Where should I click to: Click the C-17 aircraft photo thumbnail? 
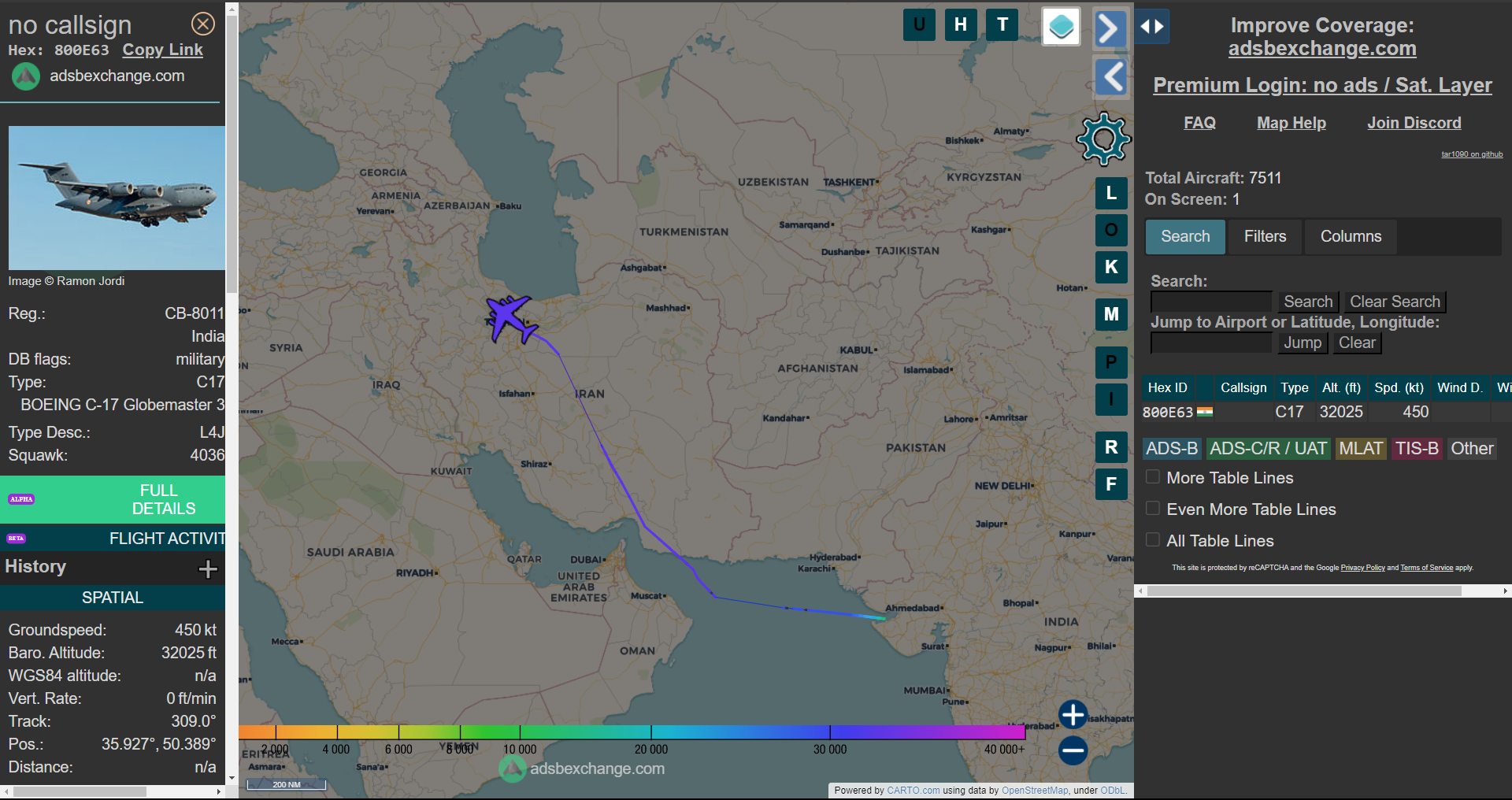pos(117,198)
